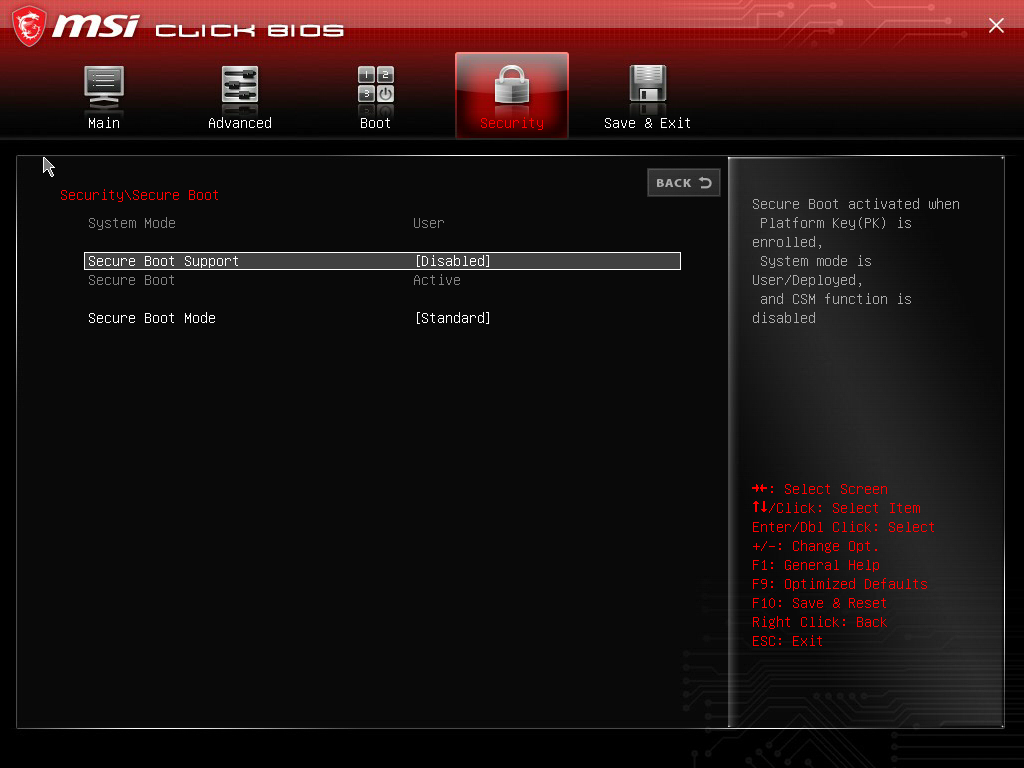Image resolution: width=1024 pixels, height=768 pixels.
Task: Switch to the Main tab label
Action: pos(104,123)
